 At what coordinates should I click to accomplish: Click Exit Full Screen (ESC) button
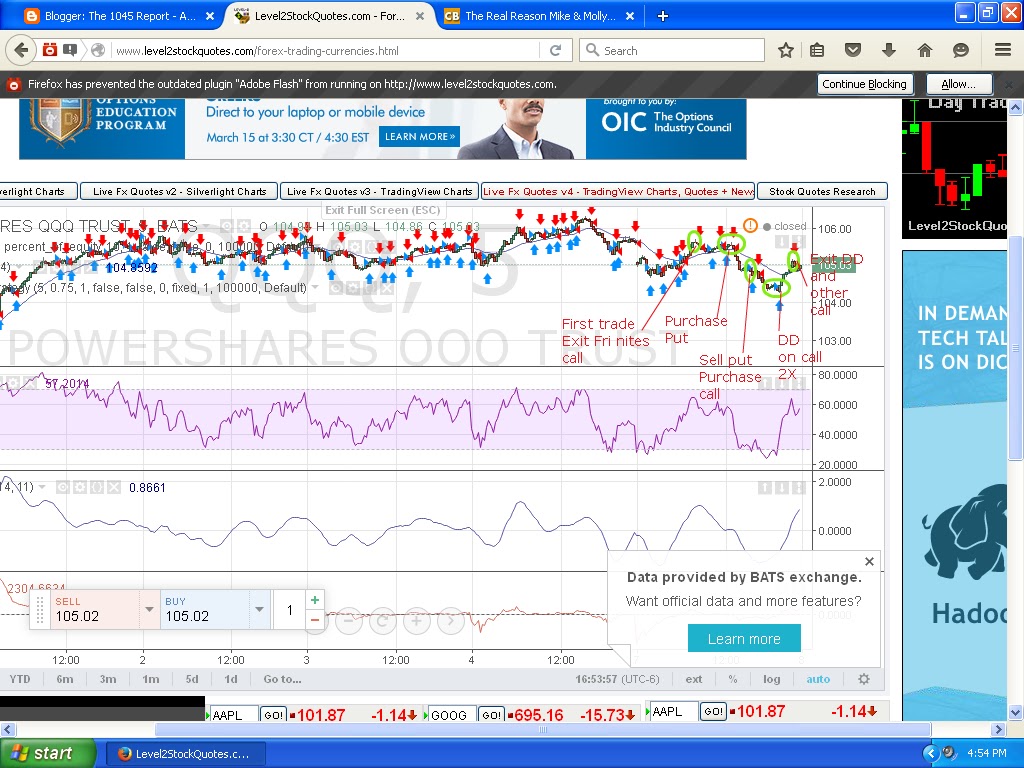click(383, 210)
